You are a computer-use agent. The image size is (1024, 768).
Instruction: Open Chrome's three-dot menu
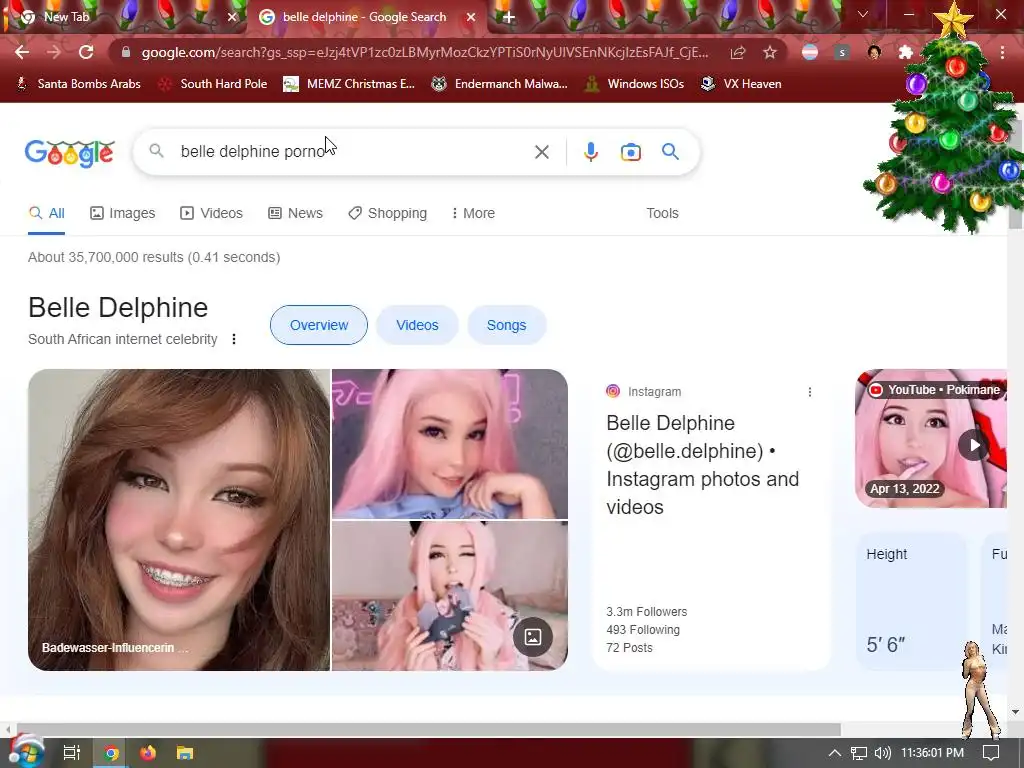(x=1002, y=53)
